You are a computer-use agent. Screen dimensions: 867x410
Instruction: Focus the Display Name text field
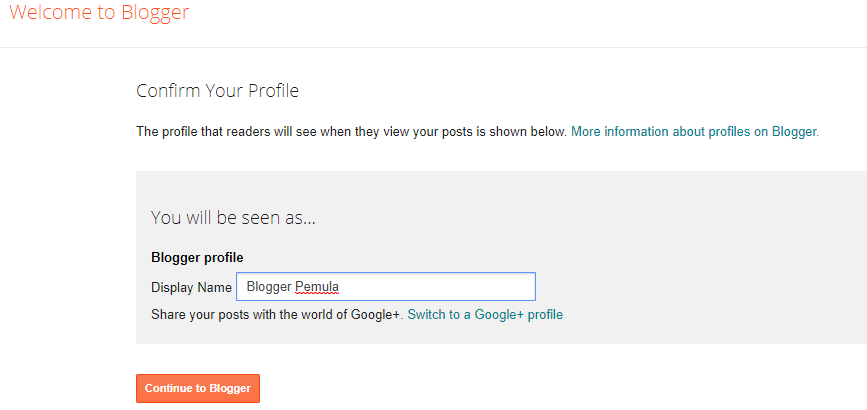click(385, 287)
